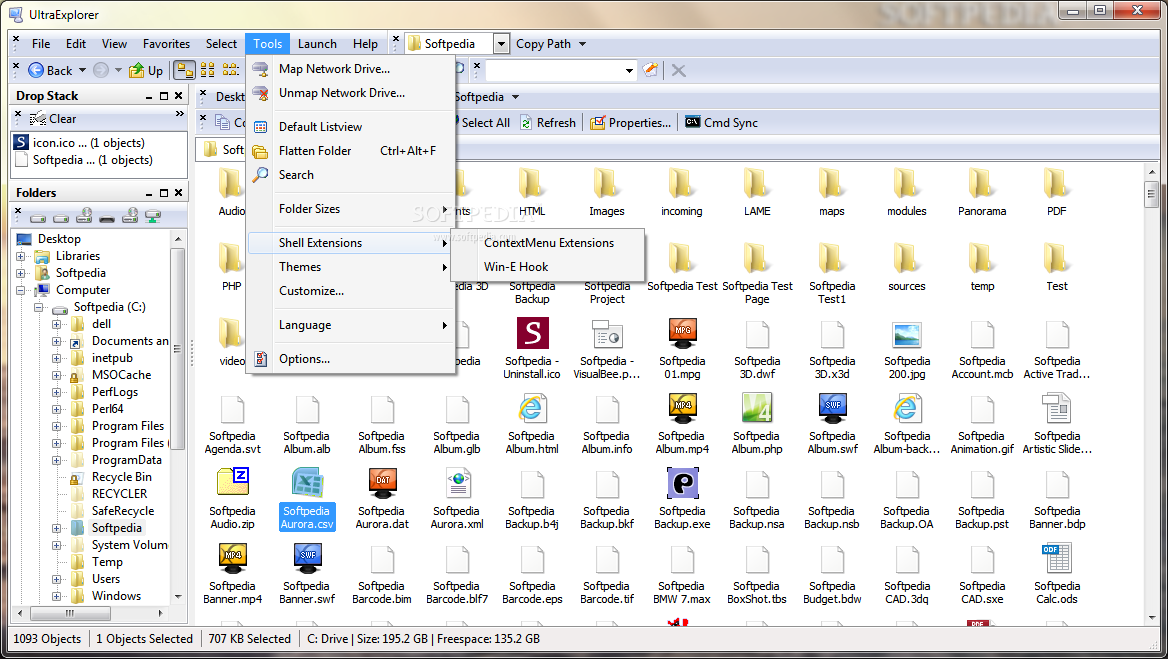
Task: Open the Launch menu
Action: click(x=317, y=44)
